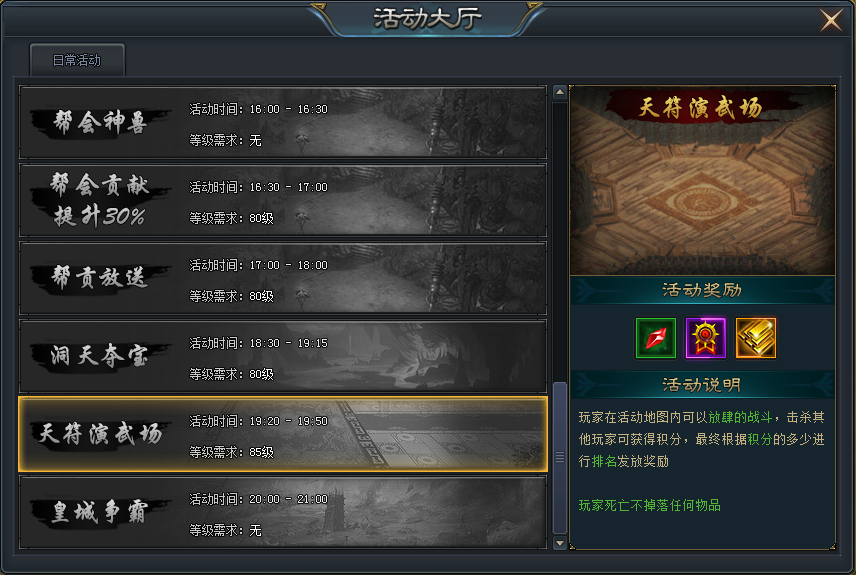Select the highlighted 天符演武场 activity

[283, 434]
